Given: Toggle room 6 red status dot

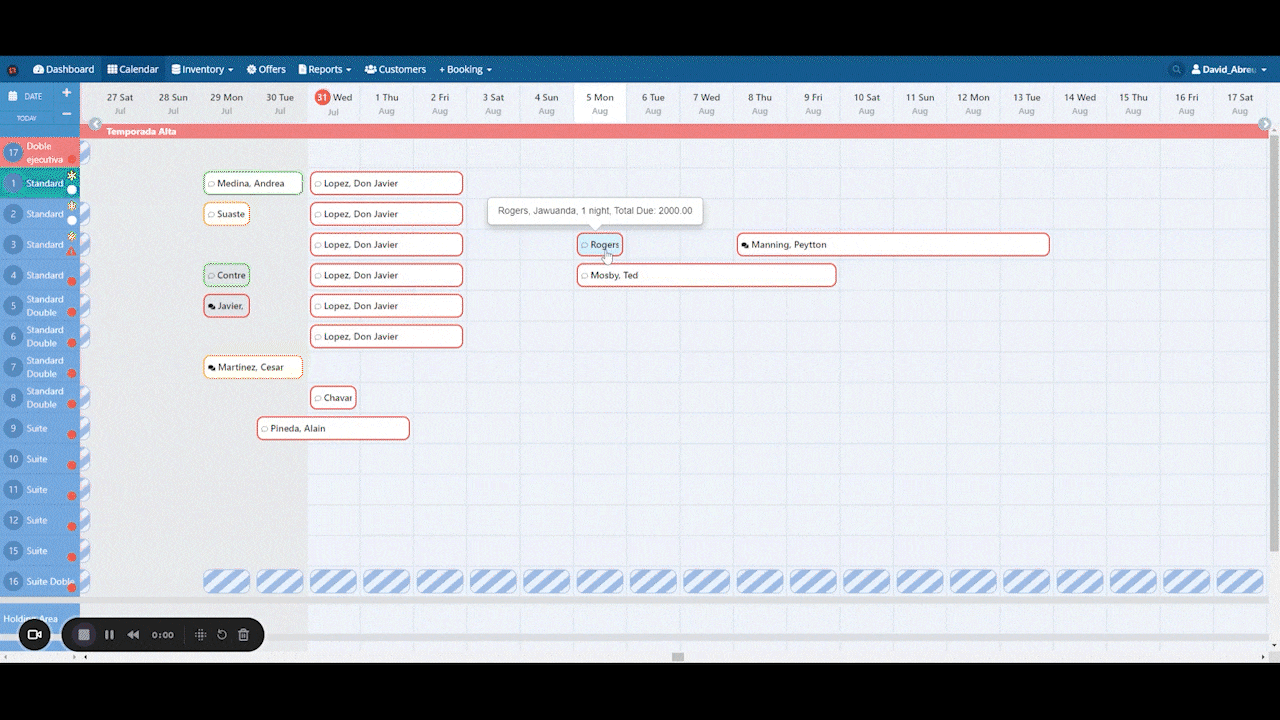Looking at the screenshot, I should click(x=72, y=343).
